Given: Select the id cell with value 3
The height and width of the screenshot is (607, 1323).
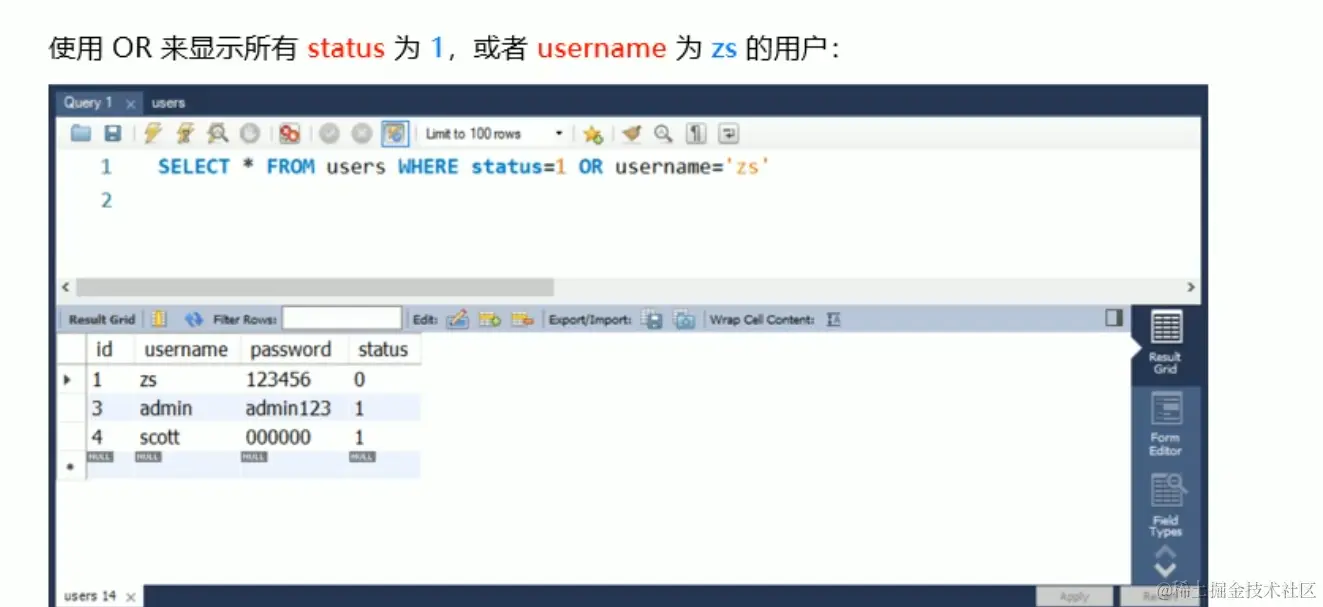Looking at the screenshot, I should click(111, 408).
